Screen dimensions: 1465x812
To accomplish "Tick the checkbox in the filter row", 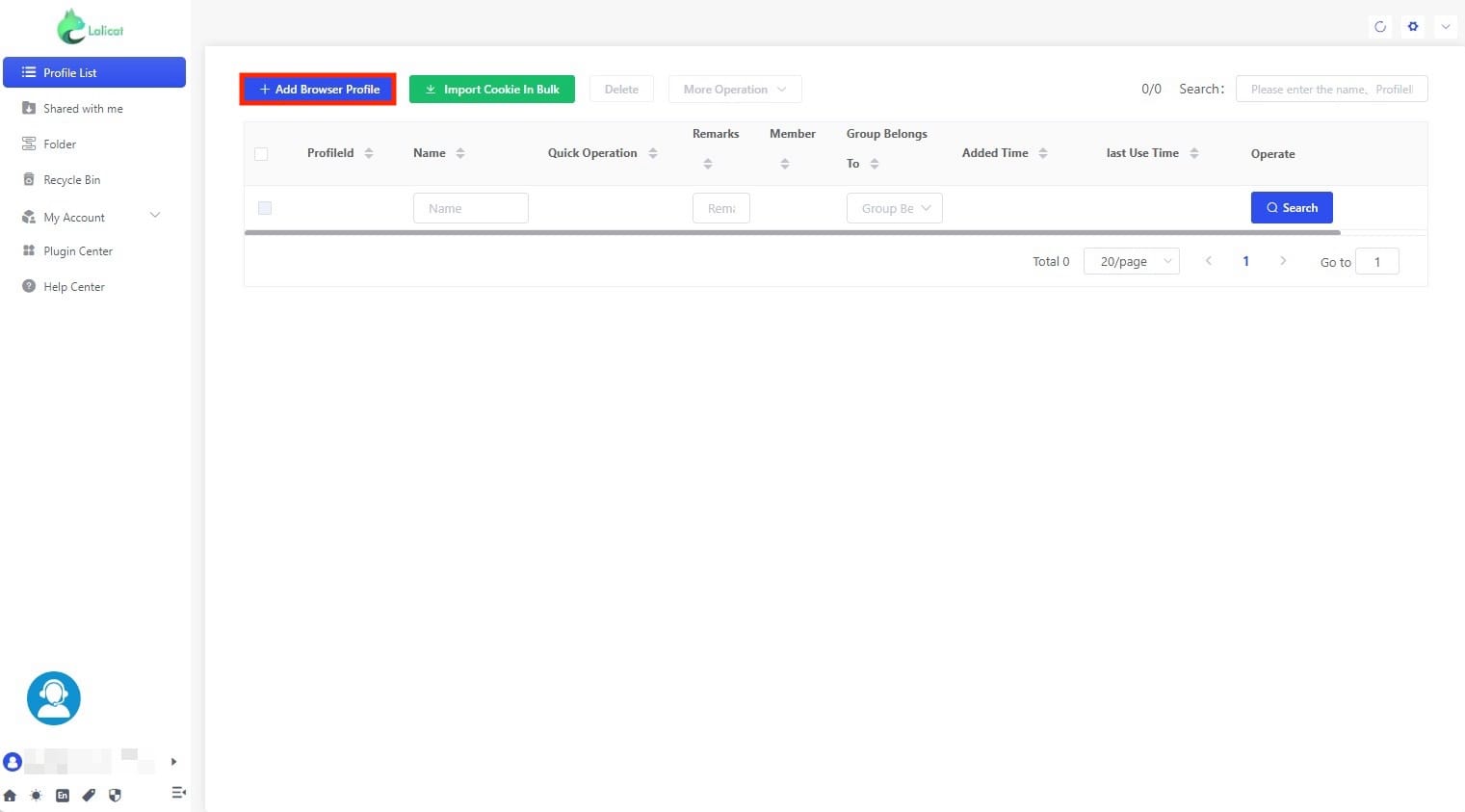I will (x=265, y=207).
